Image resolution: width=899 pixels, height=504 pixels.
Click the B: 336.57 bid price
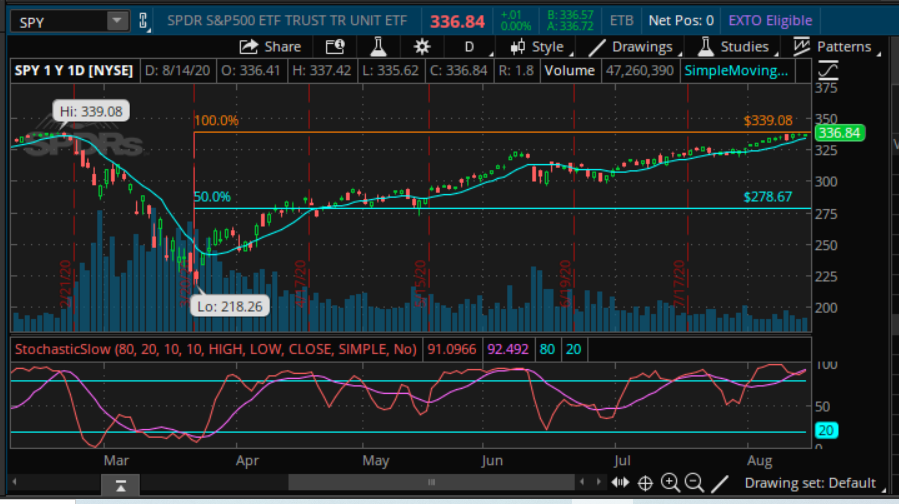pyautogui.click(x=570, y=15)
